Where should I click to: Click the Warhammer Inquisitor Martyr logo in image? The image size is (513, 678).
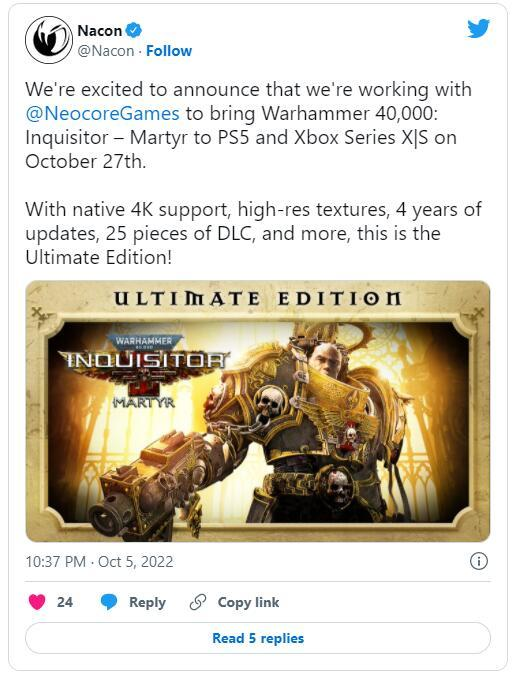[x=145, y=371]
